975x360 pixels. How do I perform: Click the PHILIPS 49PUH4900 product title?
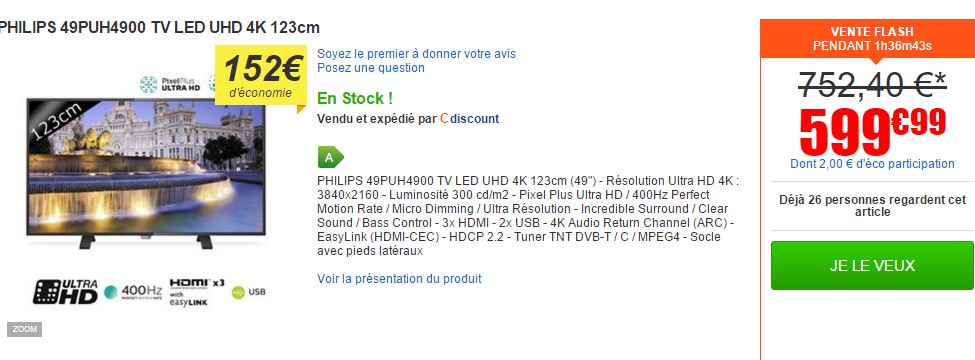[x=160, y=27]
